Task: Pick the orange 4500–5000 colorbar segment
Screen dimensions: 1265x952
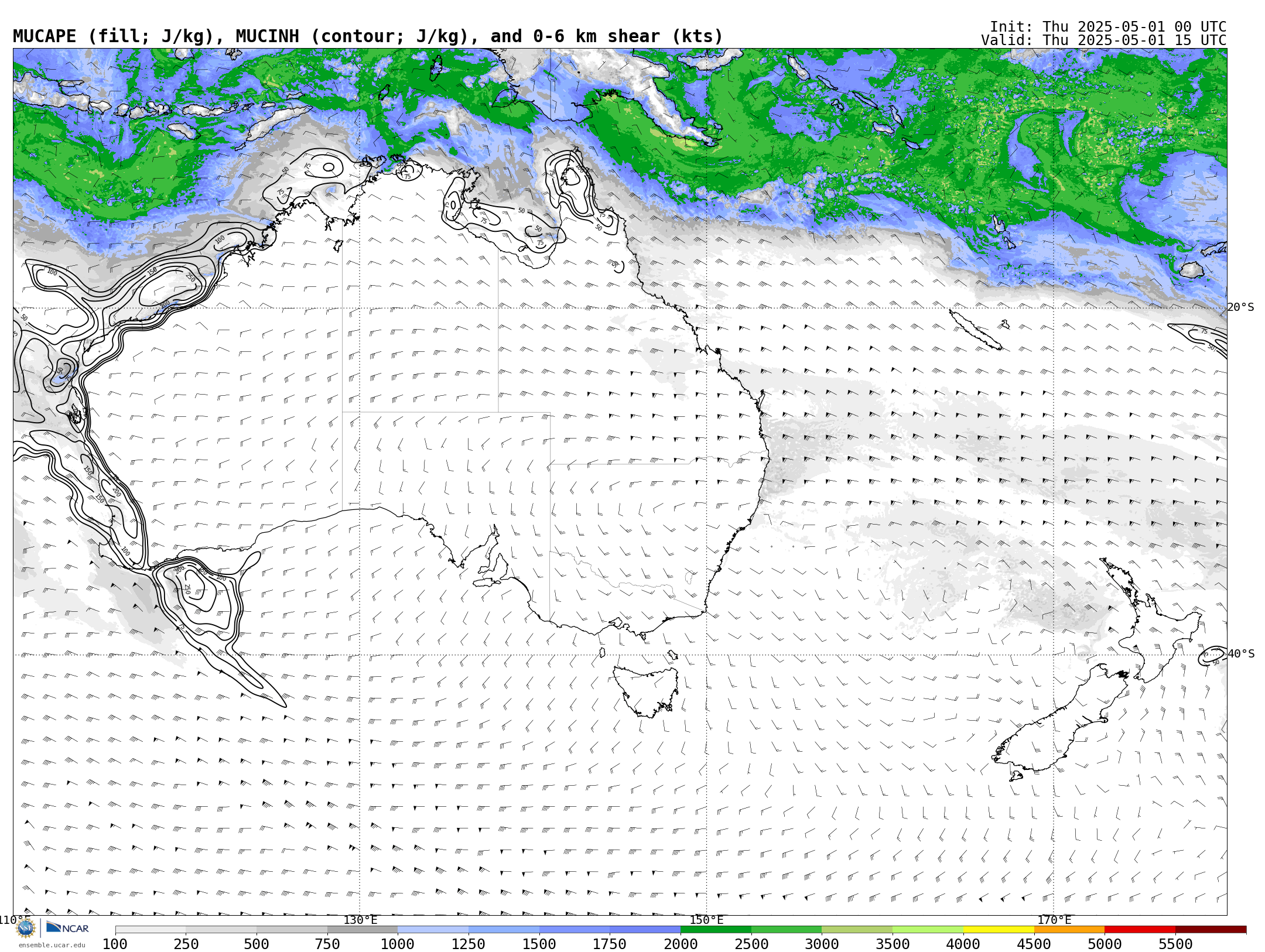Action: [1069, 930]
